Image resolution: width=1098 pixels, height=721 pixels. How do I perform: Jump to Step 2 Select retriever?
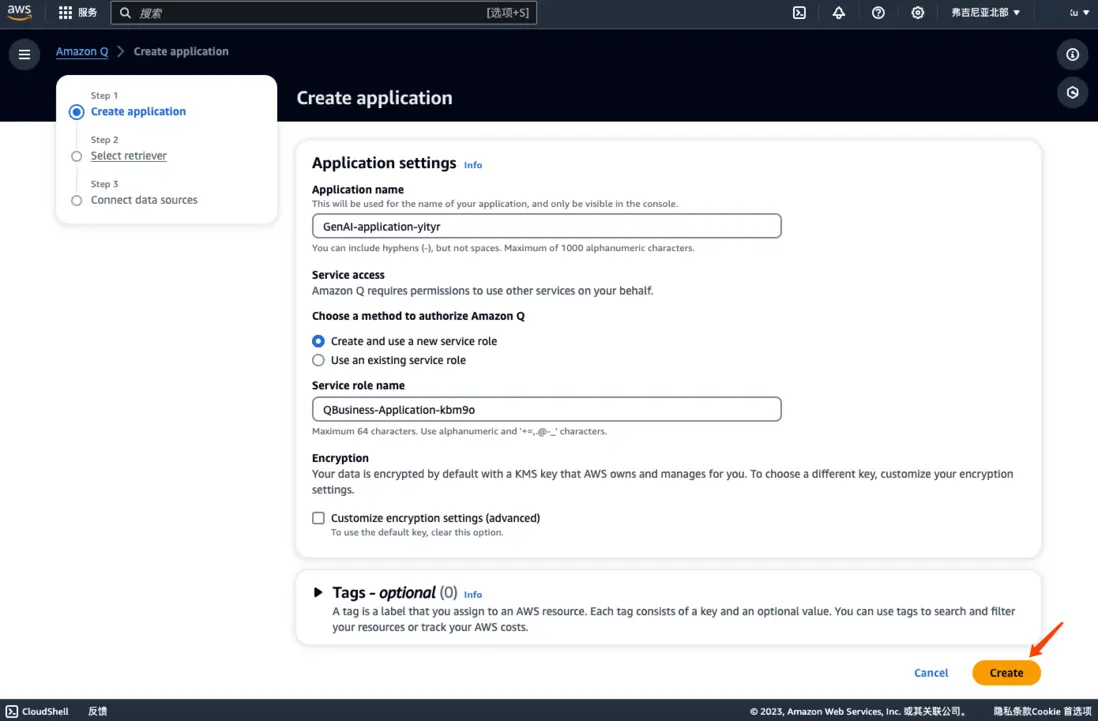click(x=129, y=156)
